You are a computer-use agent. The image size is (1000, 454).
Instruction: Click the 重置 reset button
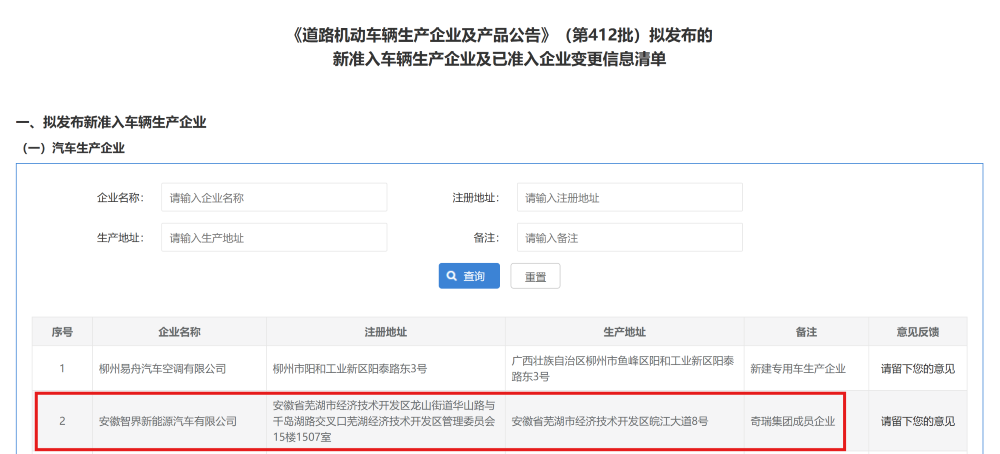(x=535, y=276)
